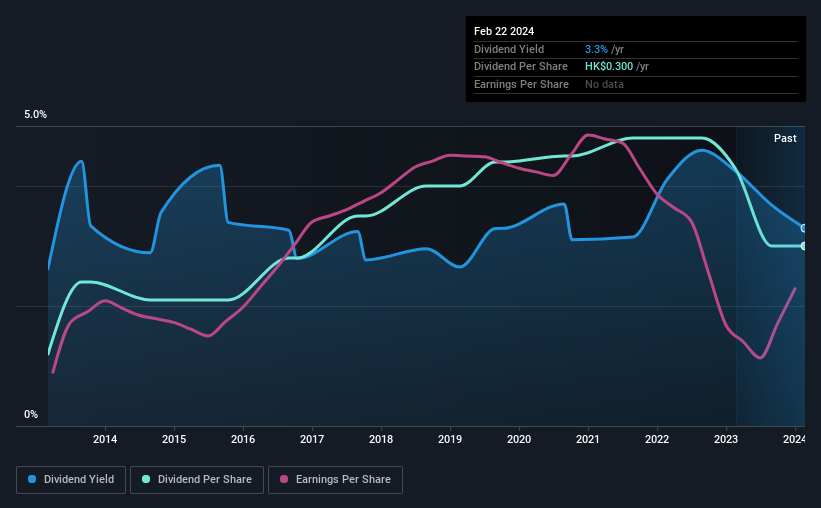
Task: Click the 2016 x-axis label
Action: pyautogui.click(x=243, y=439)
